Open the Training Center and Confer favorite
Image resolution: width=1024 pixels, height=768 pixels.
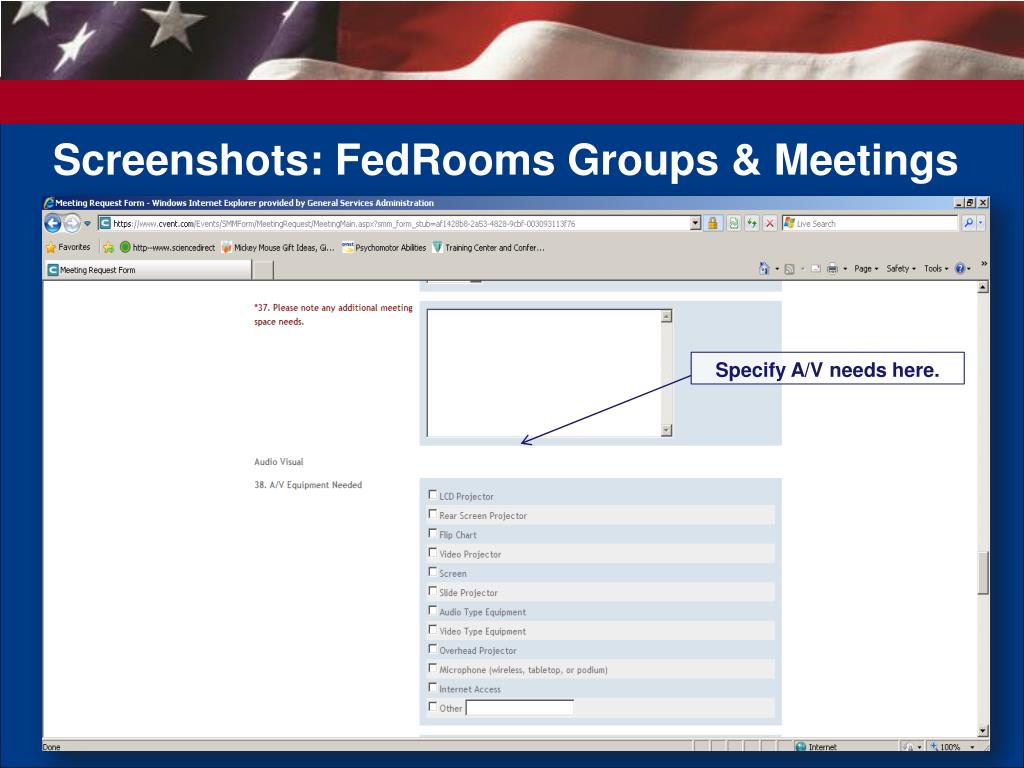(x=488, y=248)
